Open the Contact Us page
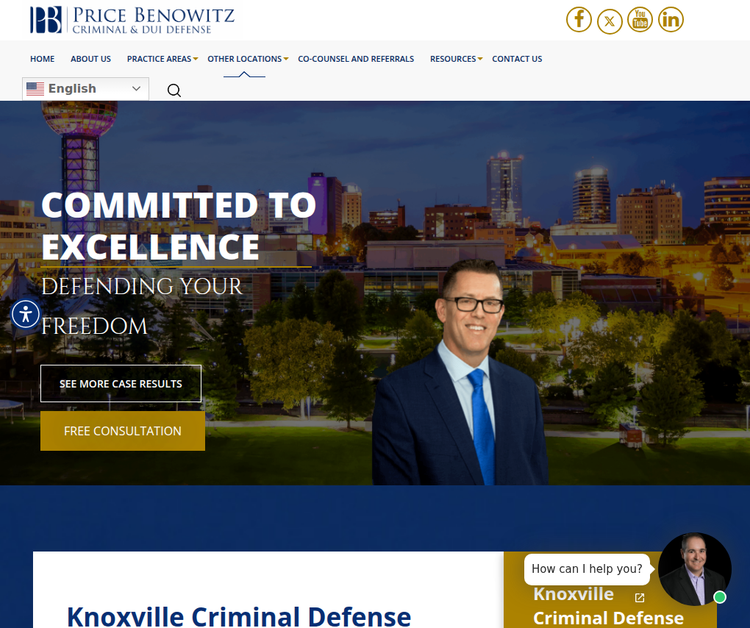Screen dimensions: 750x628 517,59
